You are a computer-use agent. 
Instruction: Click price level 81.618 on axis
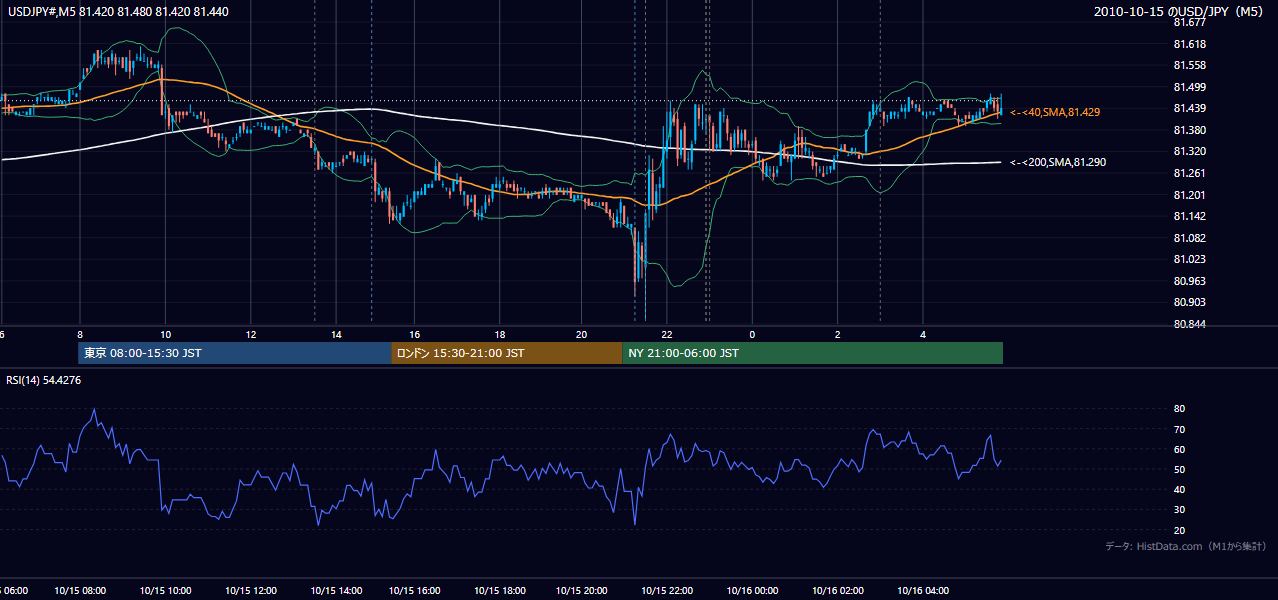pos(1190,44)
